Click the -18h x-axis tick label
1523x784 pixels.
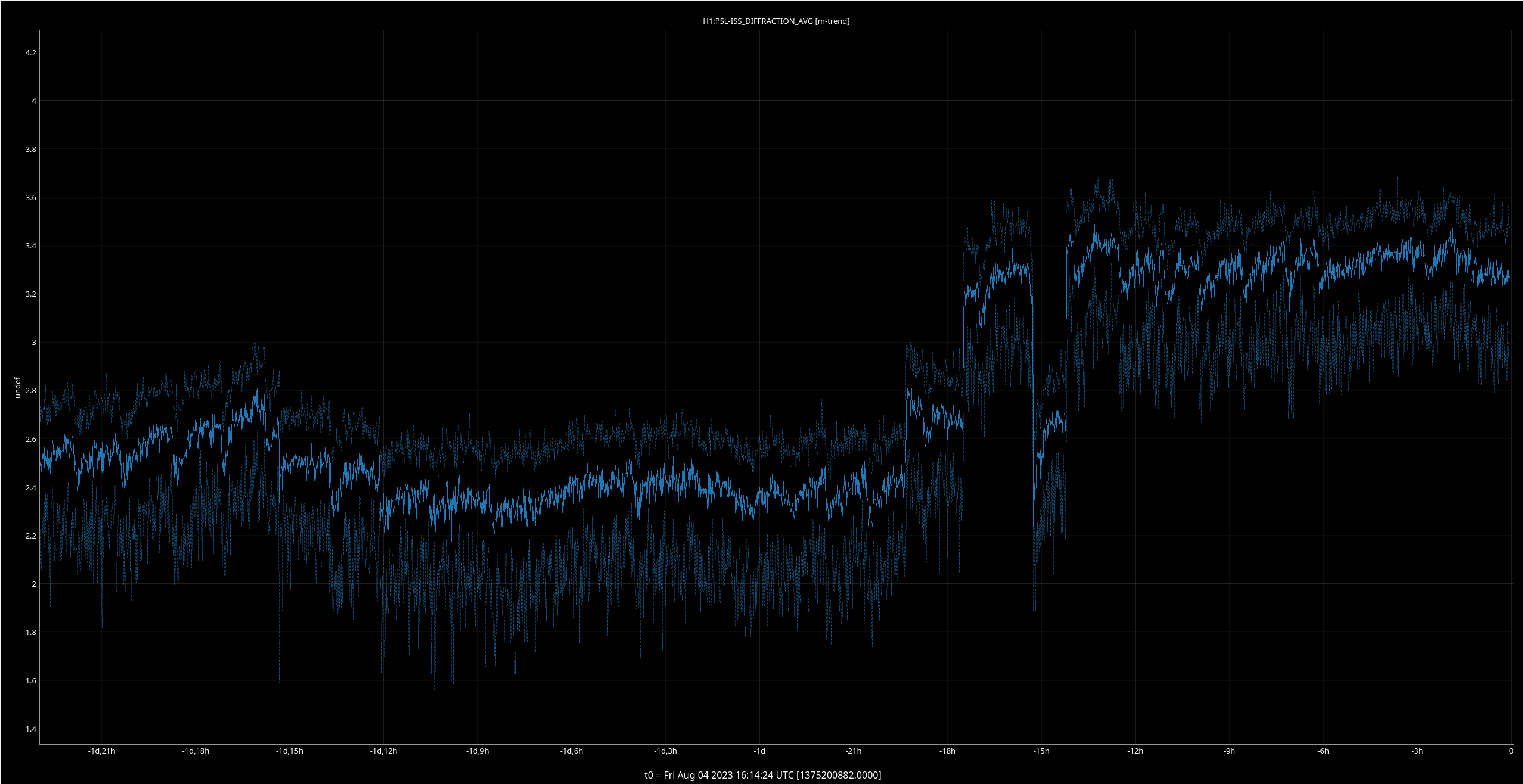947,751
